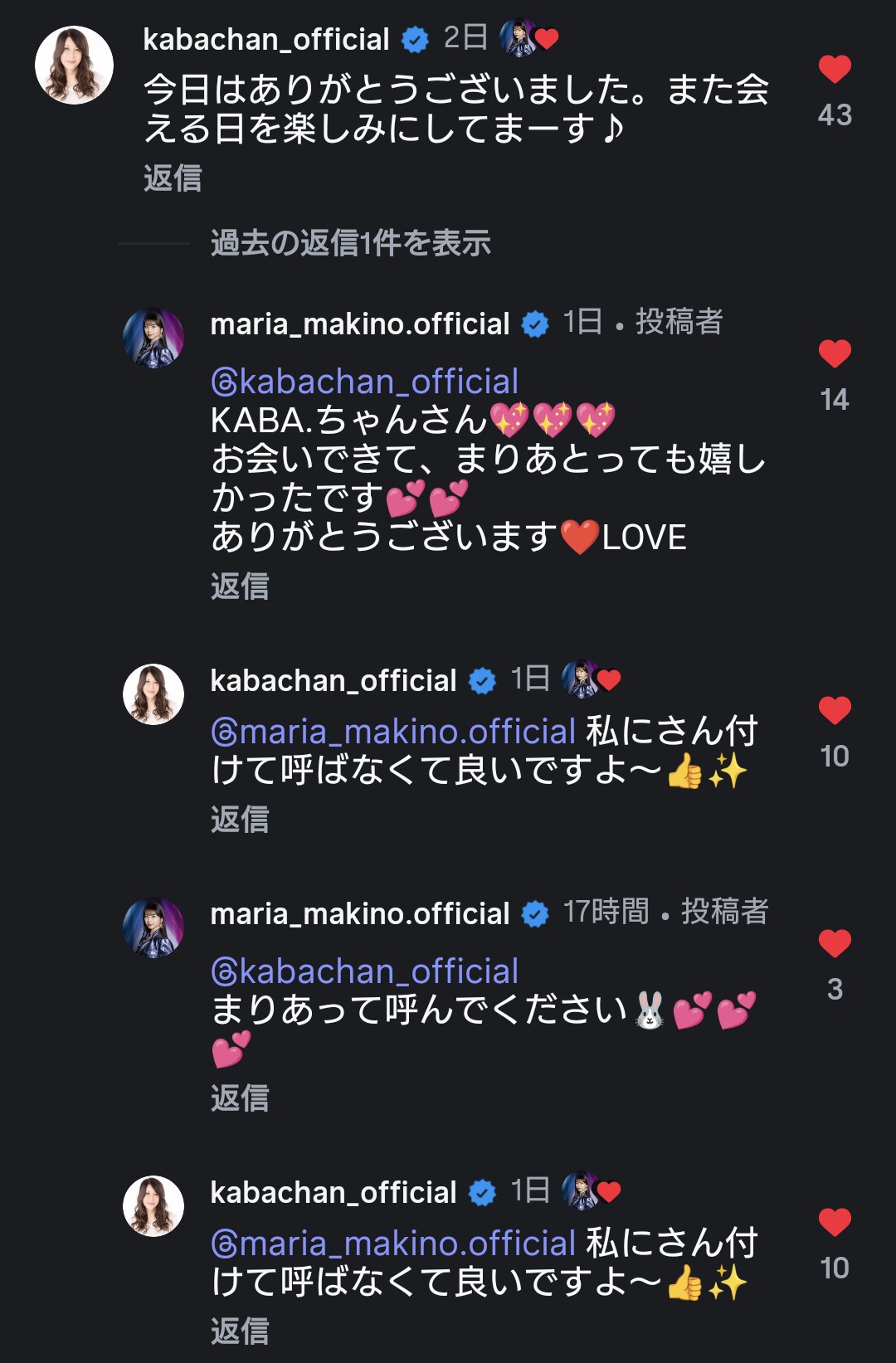Open maria_makino.official avatar on the 1日 reply

153,338
